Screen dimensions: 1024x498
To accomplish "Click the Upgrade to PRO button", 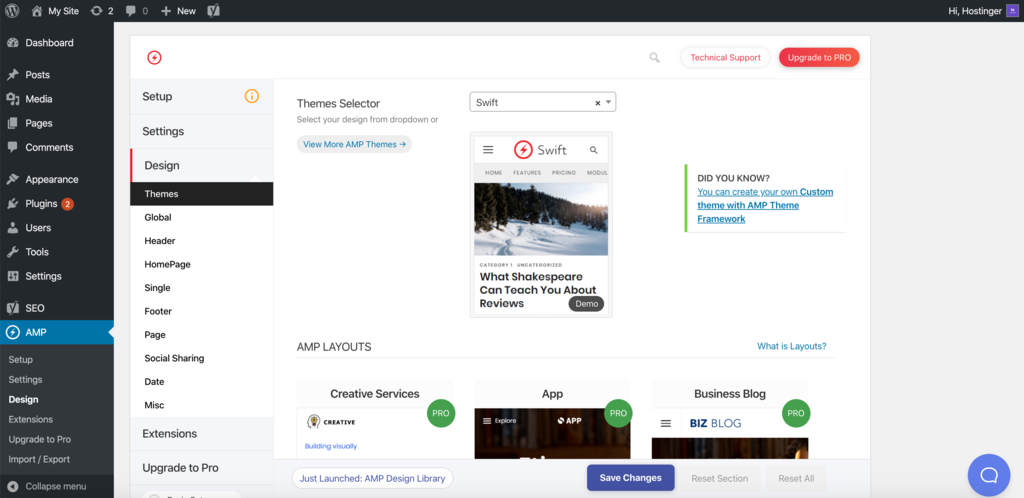I will click(819, 57).
